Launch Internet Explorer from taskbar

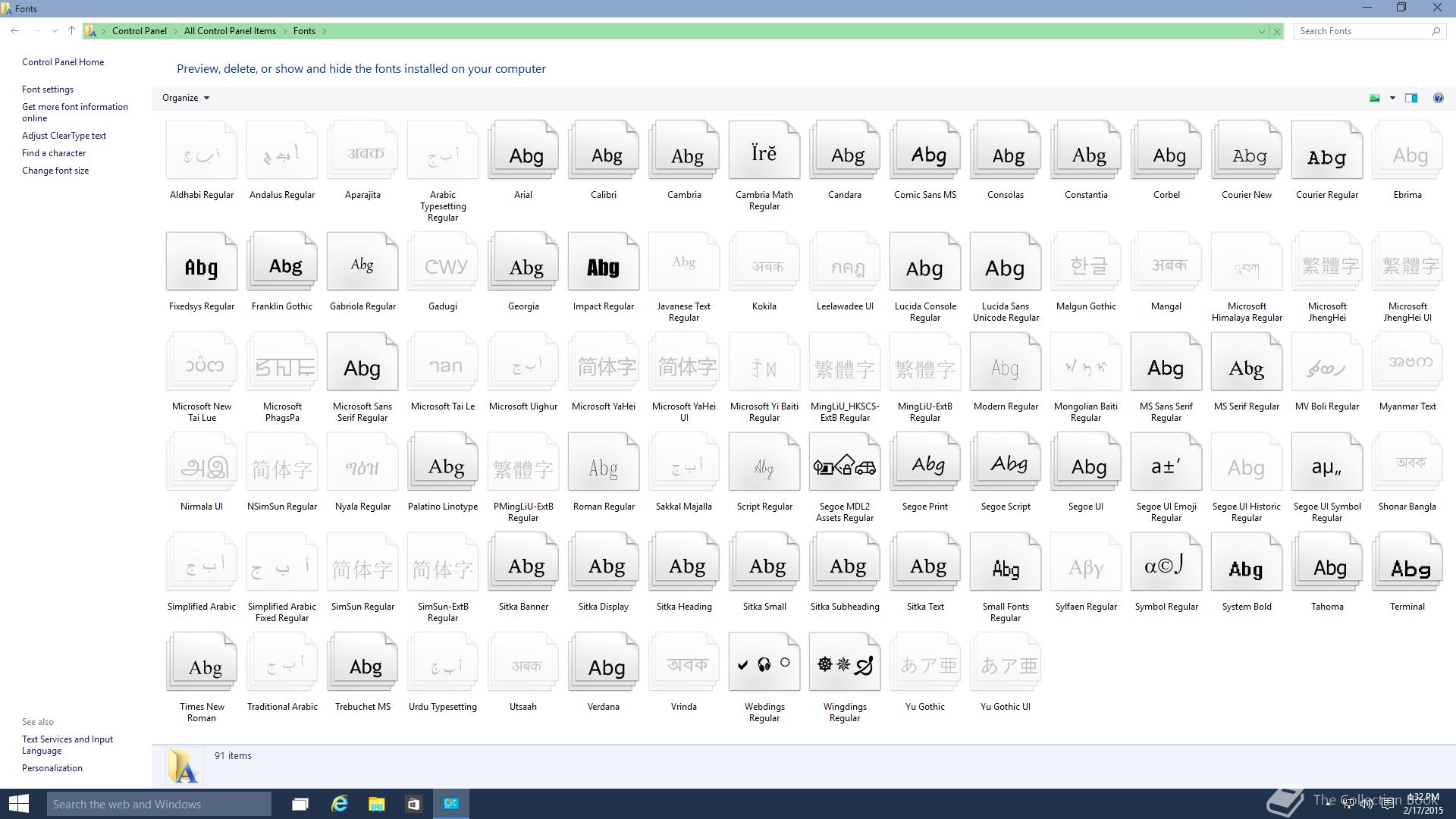tap(339, 804)
